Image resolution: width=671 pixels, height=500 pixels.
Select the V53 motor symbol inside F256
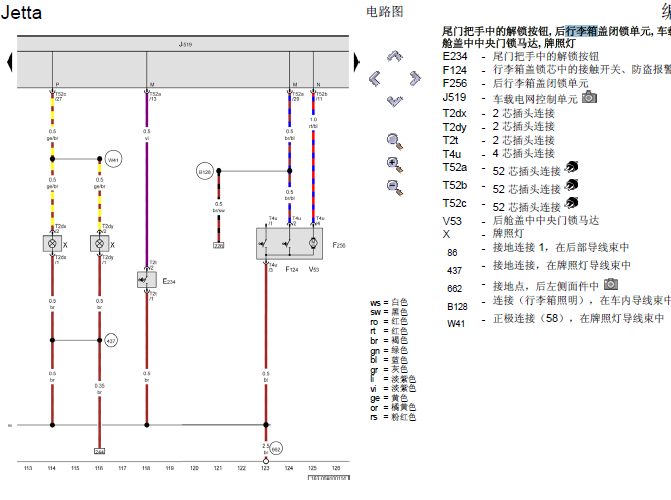pos(313,243)
